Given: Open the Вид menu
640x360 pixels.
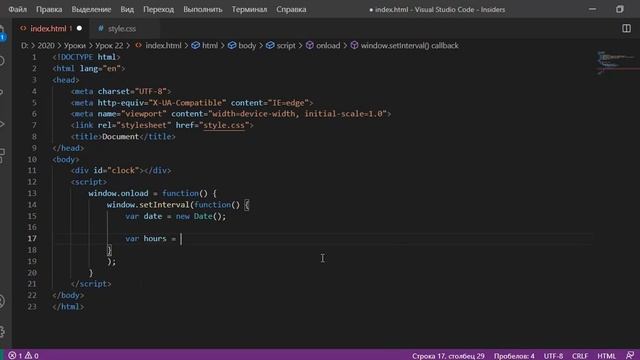Looking at the screenshot, I should [x=127, y=9].
